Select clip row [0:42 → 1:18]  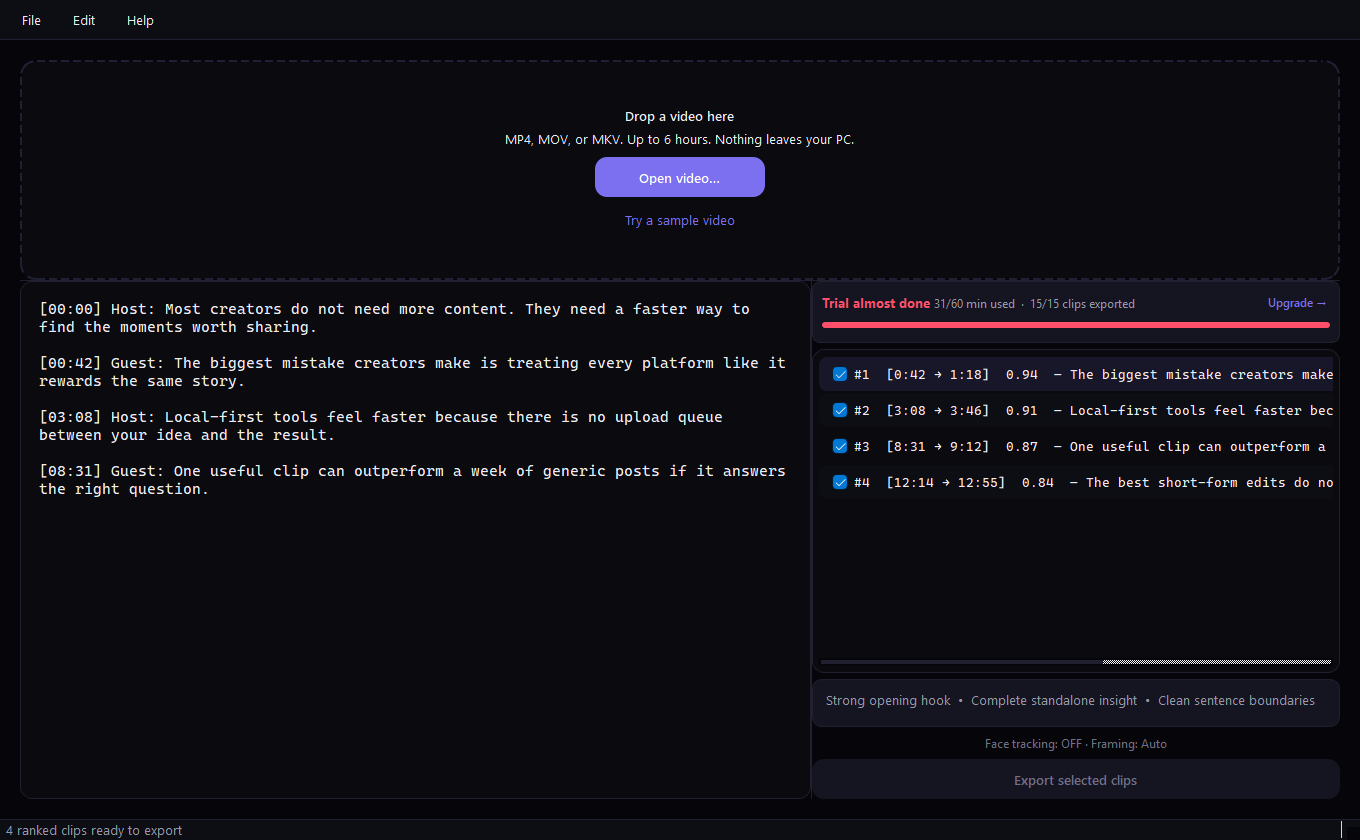click(x=1076, y=374)
